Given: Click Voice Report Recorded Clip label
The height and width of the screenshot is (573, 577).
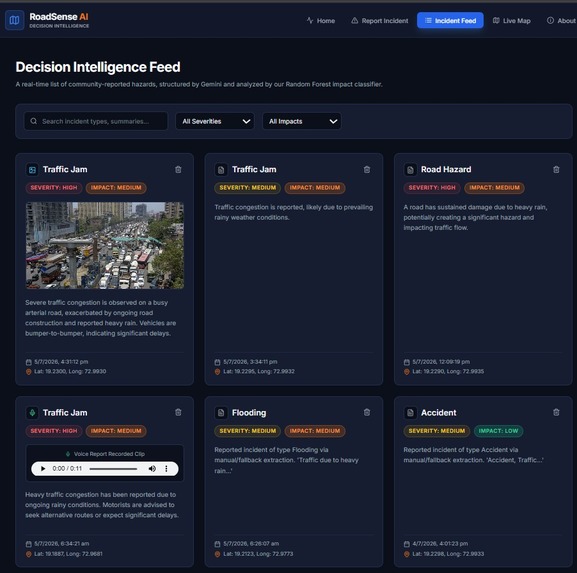Looking at the screenshot, I should tap(109, 454).
